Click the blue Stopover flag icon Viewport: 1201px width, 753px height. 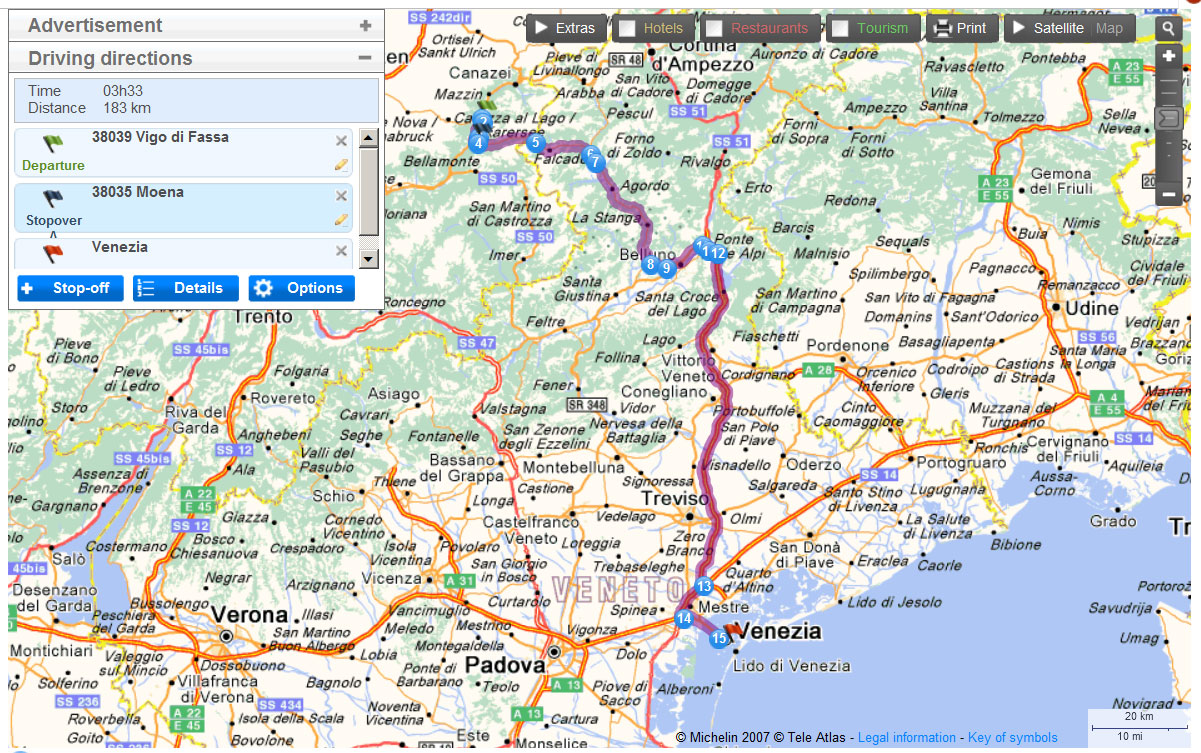pyautogui.click(x=52, y=198)
